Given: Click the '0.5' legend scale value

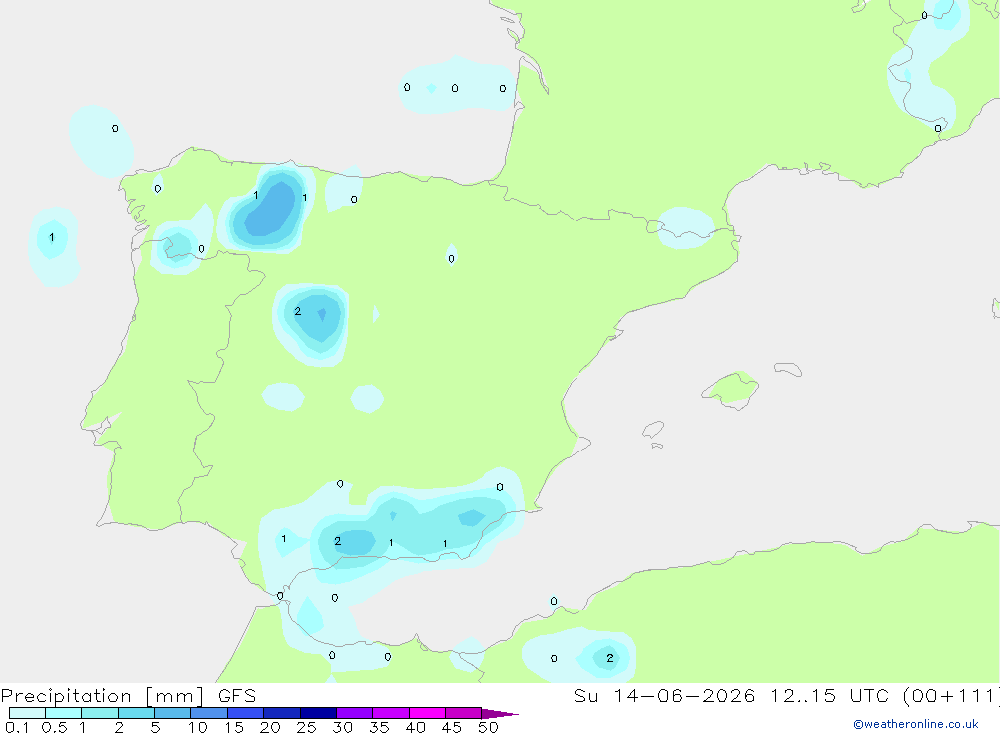Looking at the screenshot, I should 54,727.
